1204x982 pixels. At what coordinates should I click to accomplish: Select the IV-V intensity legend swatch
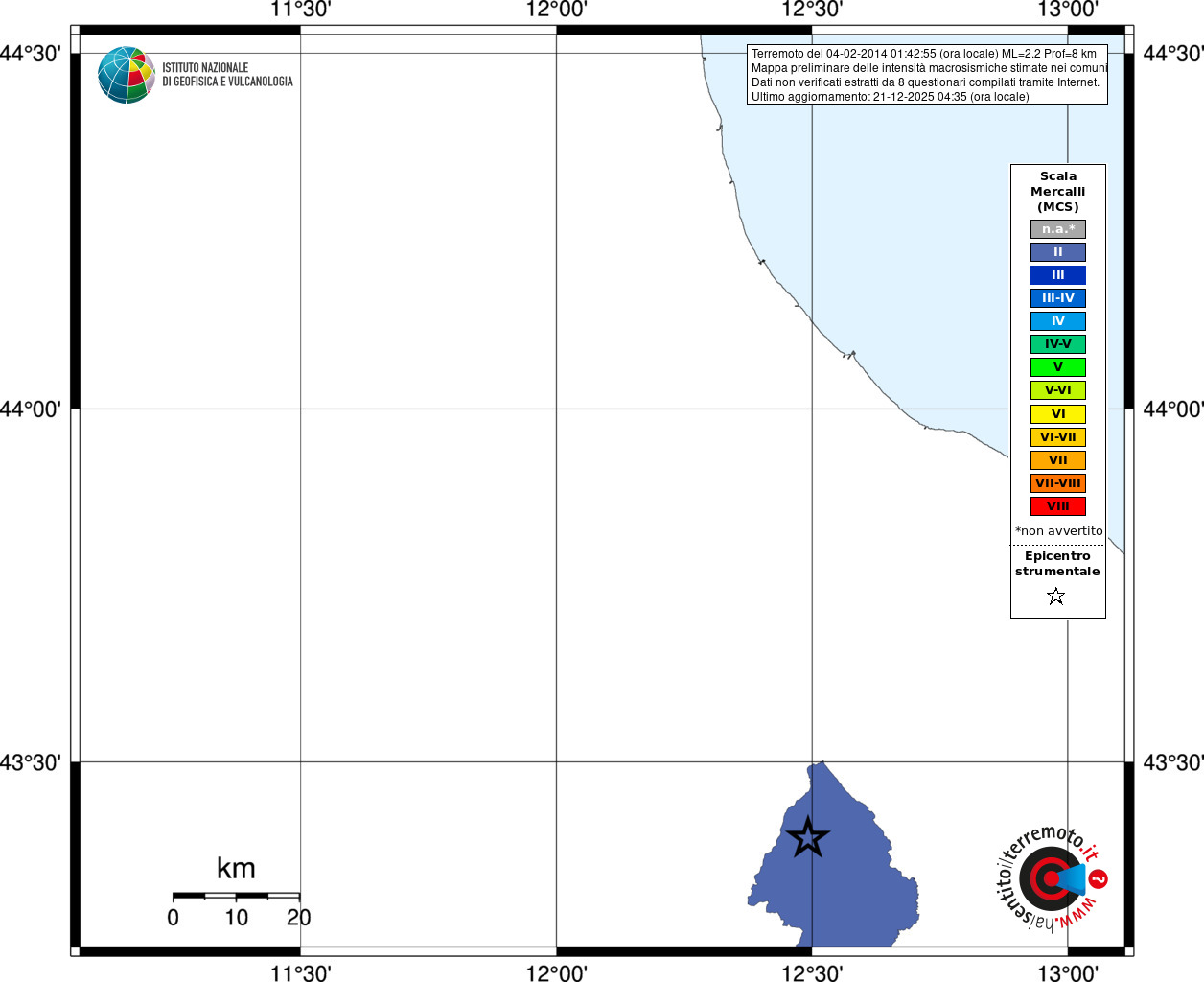1058,344
